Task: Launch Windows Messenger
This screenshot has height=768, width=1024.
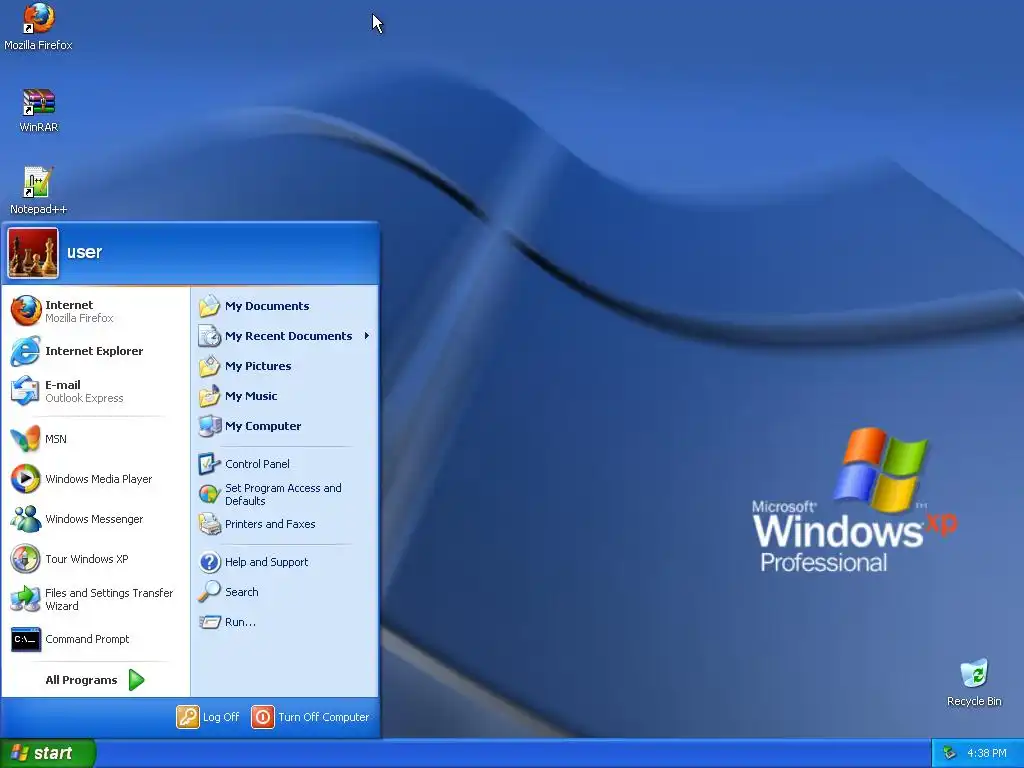Action: tap(95, 519)
